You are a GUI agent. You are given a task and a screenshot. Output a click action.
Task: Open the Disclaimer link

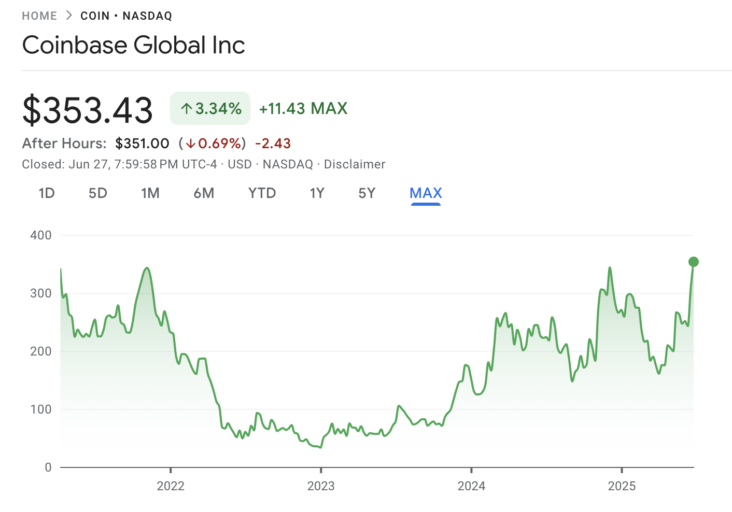click(357, 164)
